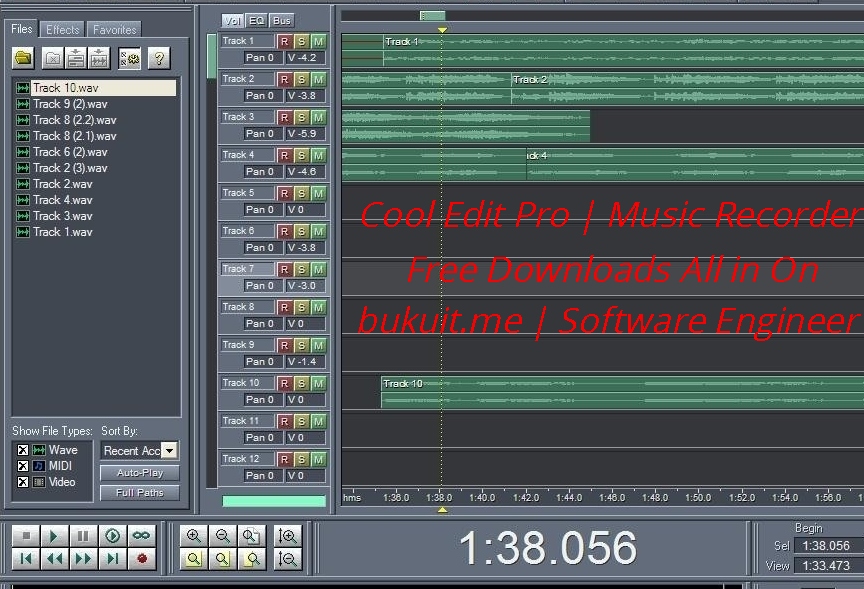Click Track 12 volume V 0 field
The image size is (864, 589).
306,476
